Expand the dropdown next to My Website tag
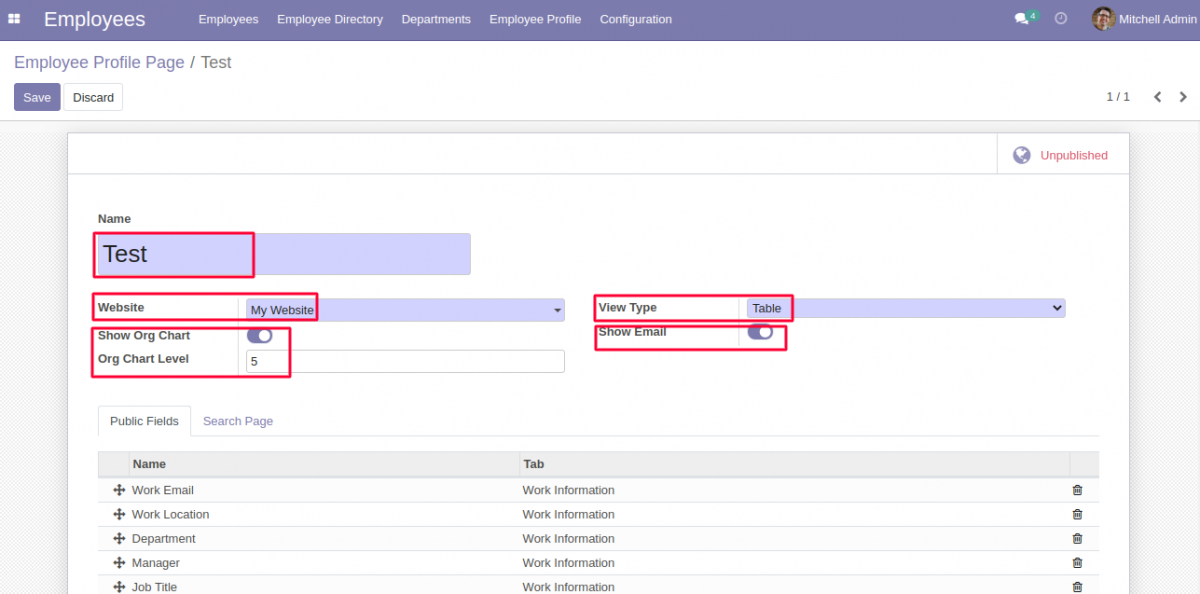The height and width of the screenshot is (594, 1200). pyautogui.click(x=558, y=310)
